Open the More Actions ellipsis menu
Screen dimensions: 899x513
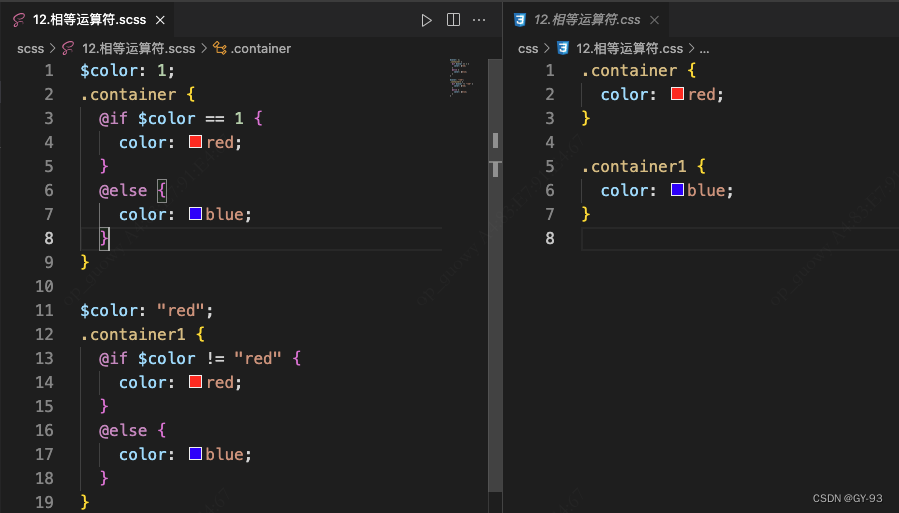[479, 20]
